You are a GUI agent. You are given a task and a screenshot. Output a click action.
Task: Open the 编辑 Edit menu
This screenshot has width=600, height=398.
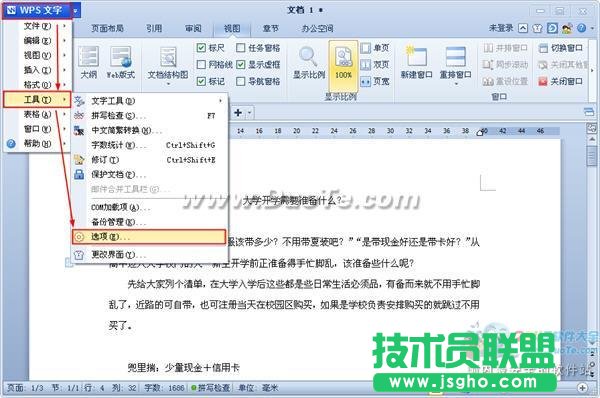pyautogui.click(x=37, y=41)
